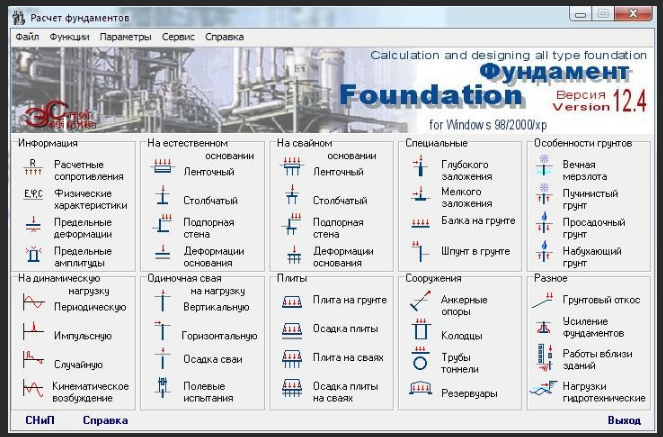Click the Импульсную load icon
Screen dimensions: 663x437
point(33,331)
